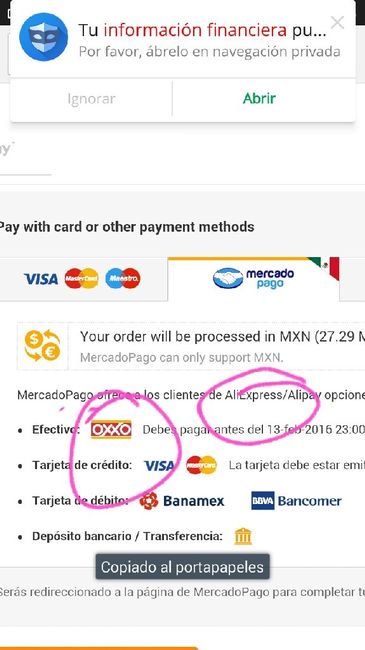
Task: Tap the Maestro logo in card tab
Action: pyautogui.click(x=123, y=279)
